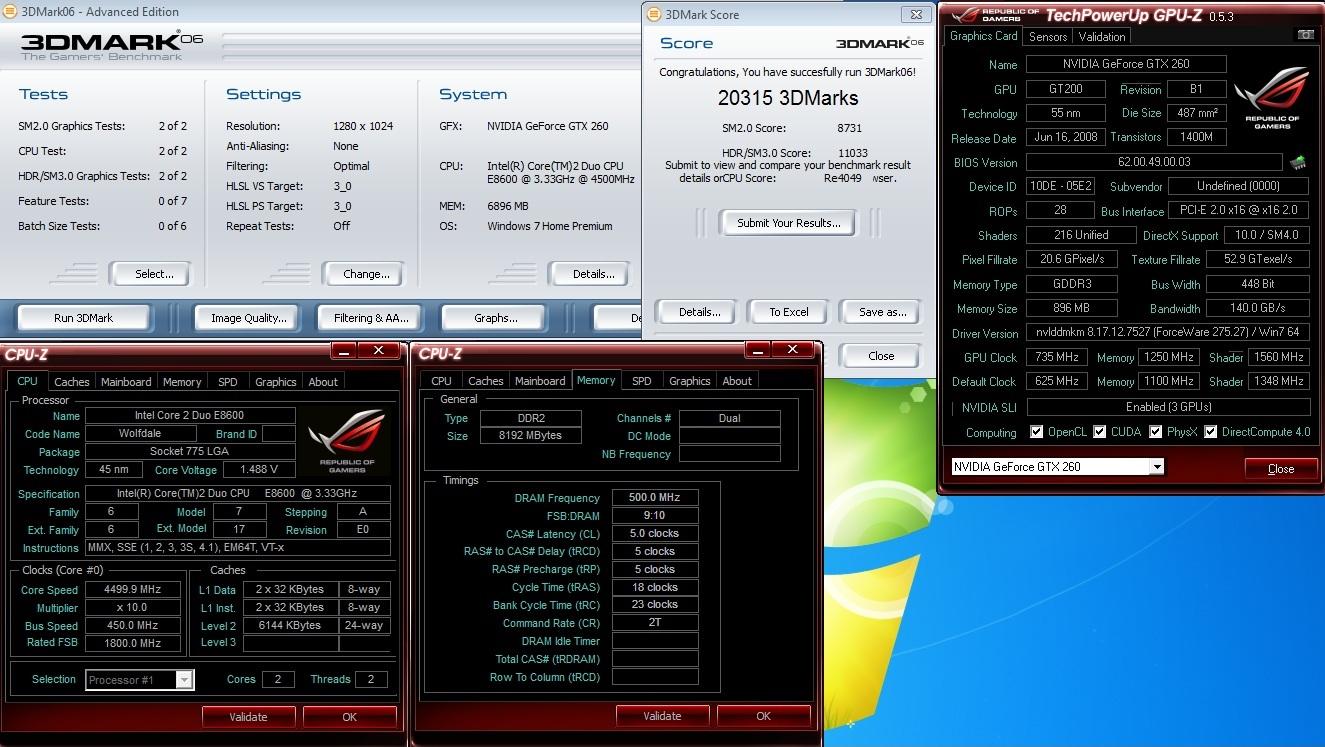Export score with To Excel button

click(788, 312)
